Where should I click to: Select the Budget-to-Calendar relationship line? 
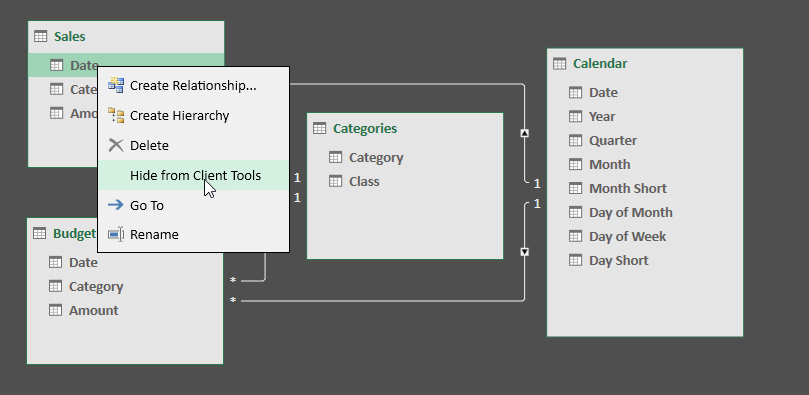(x=382, y=300)
